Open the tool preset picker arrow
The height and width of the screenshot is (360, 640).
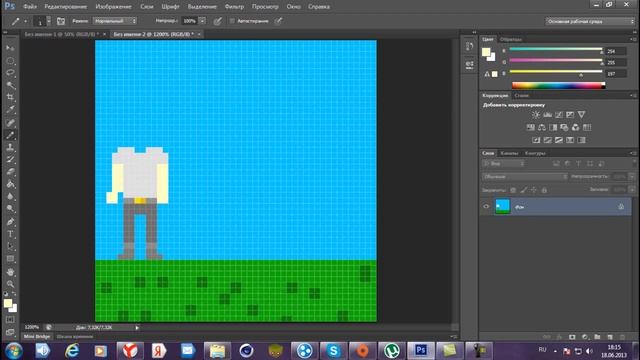click(25, 21)
